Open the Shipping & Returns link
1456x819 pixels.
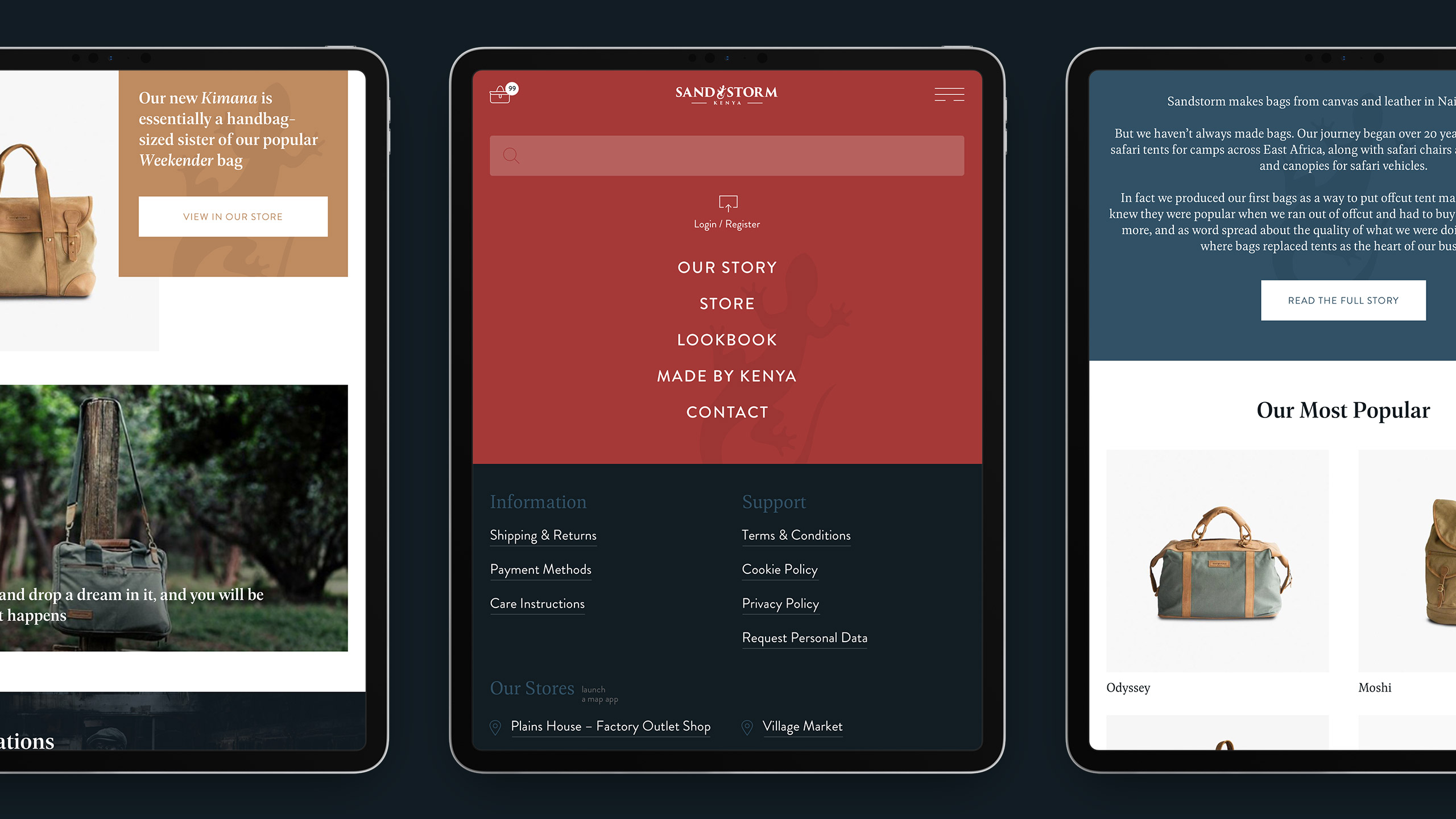tap(543, 535)
